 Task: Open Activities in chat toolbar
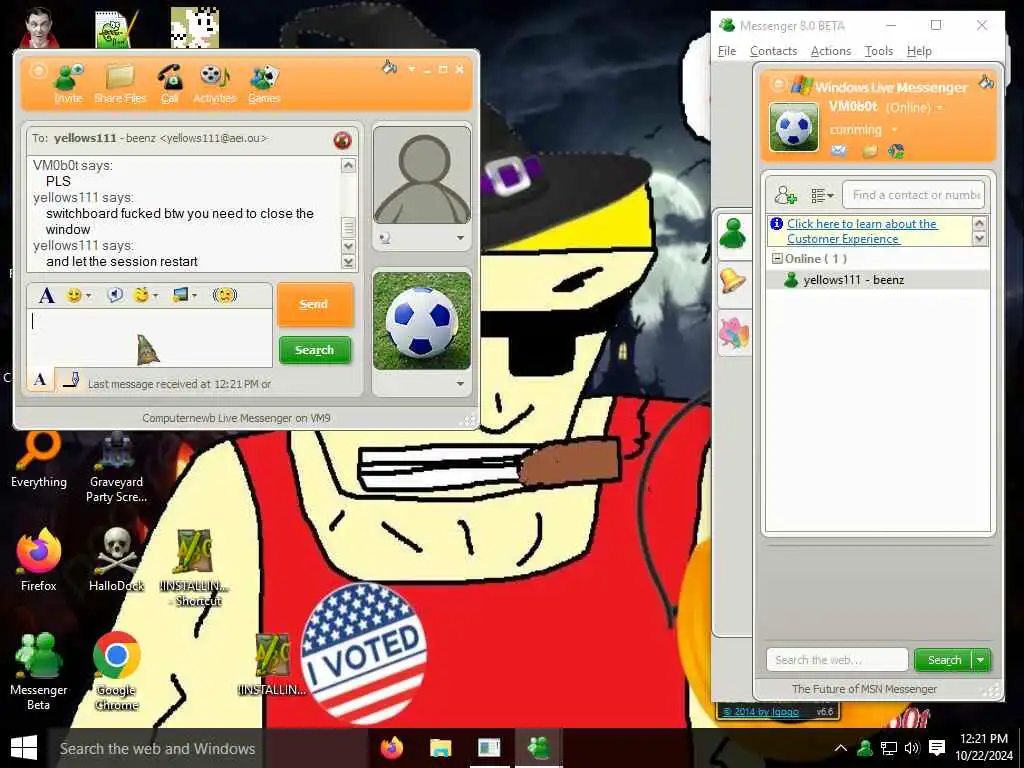pos(214,84)
